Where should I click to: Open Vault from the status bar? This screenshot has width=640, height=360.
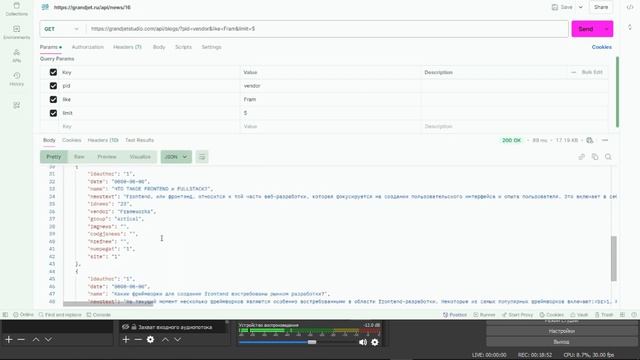pyautogui.click(x=579, y=315)
